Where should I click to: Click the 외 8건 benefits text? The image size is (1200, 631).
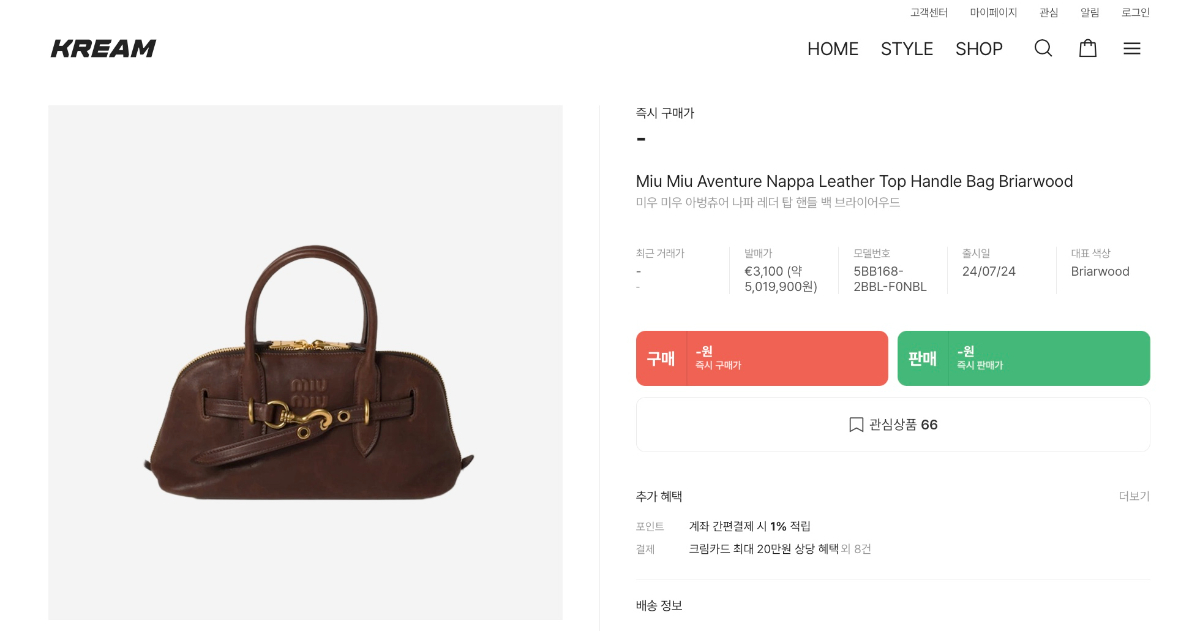(x=856, y=549)
